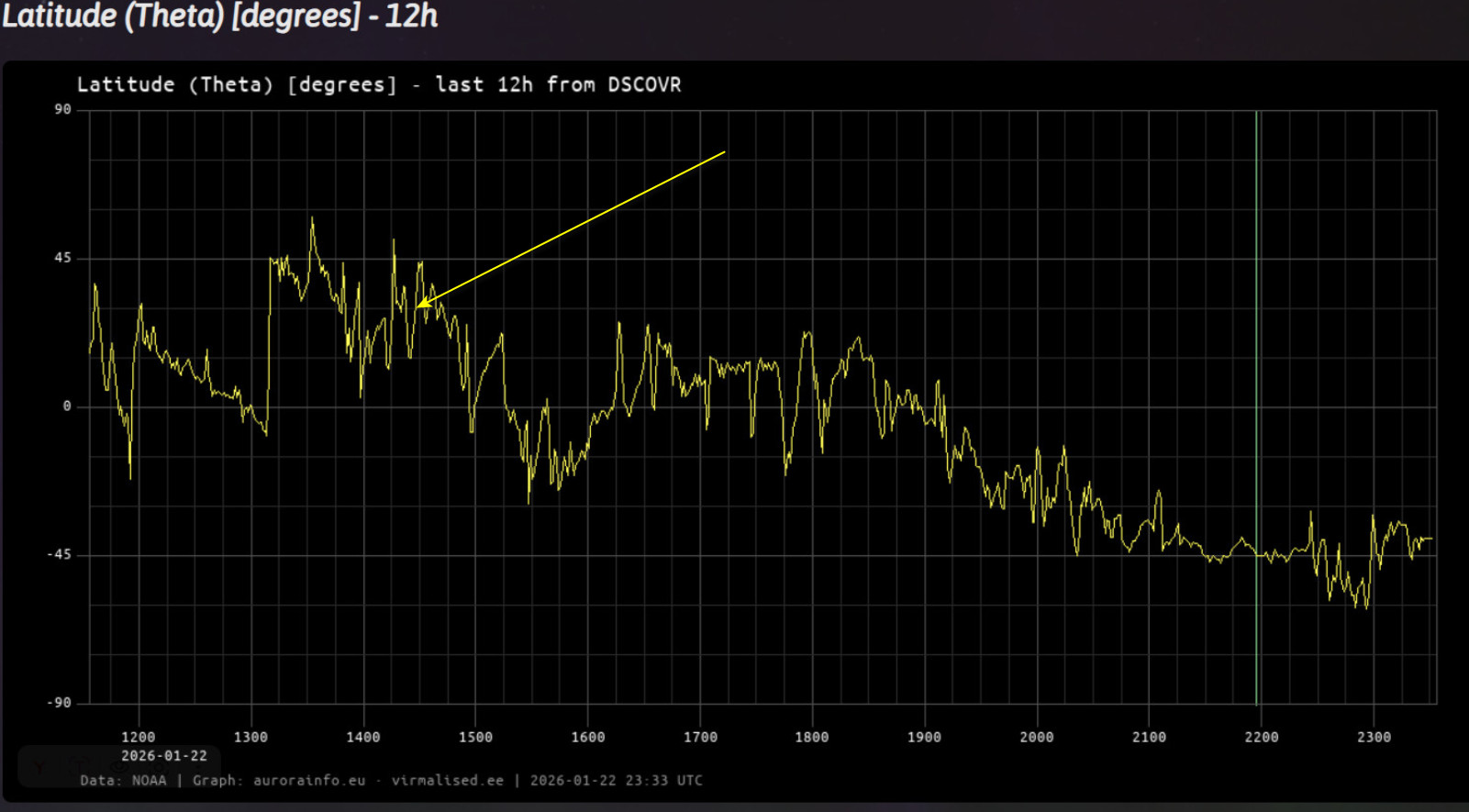The height and width of the screenshot is (812, 1469).
Task: Select the 1800 time label on x-axis
Action: click(811, 737)
